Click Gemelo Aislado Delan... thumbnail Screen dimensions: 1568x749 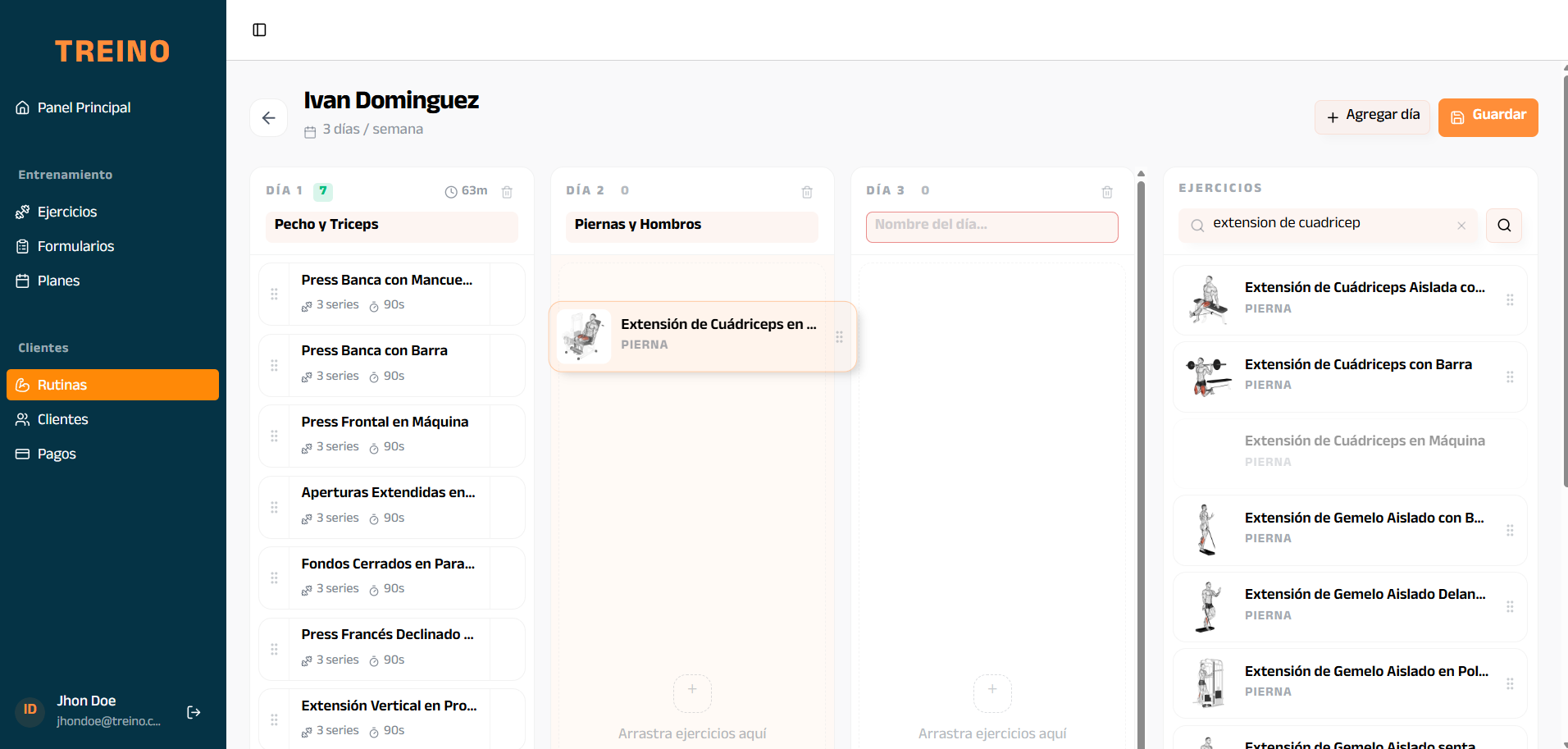pos(1208,606)
